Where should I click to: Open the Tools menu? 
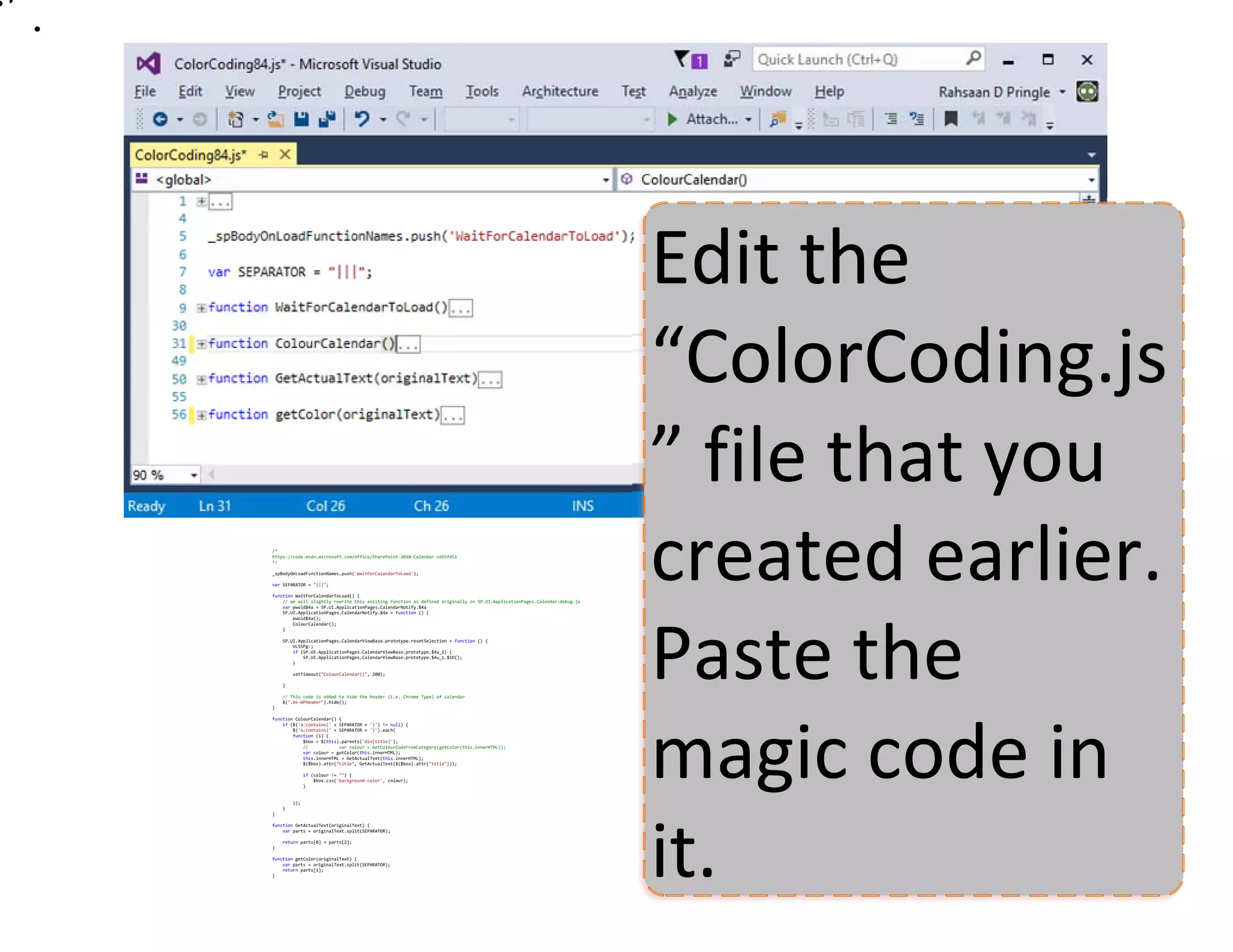click(482, 91)
